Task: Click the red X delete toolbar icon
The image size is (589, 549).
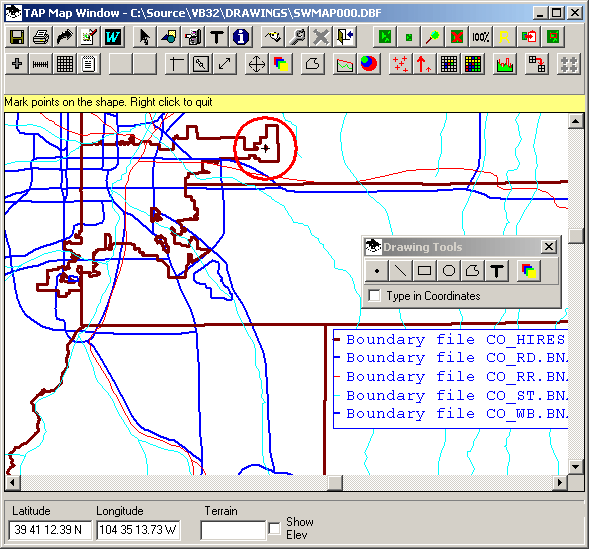Action: [457, 37]
